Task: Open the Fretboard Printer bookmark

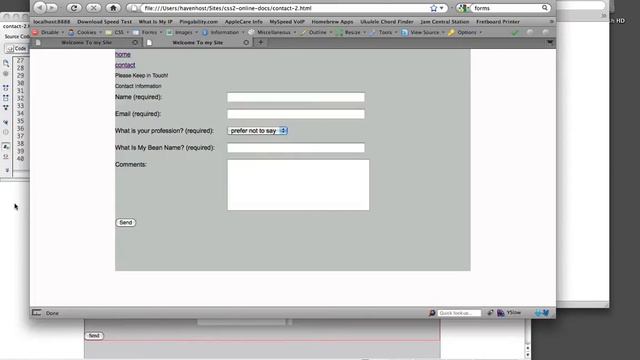Action: (498, 22)
